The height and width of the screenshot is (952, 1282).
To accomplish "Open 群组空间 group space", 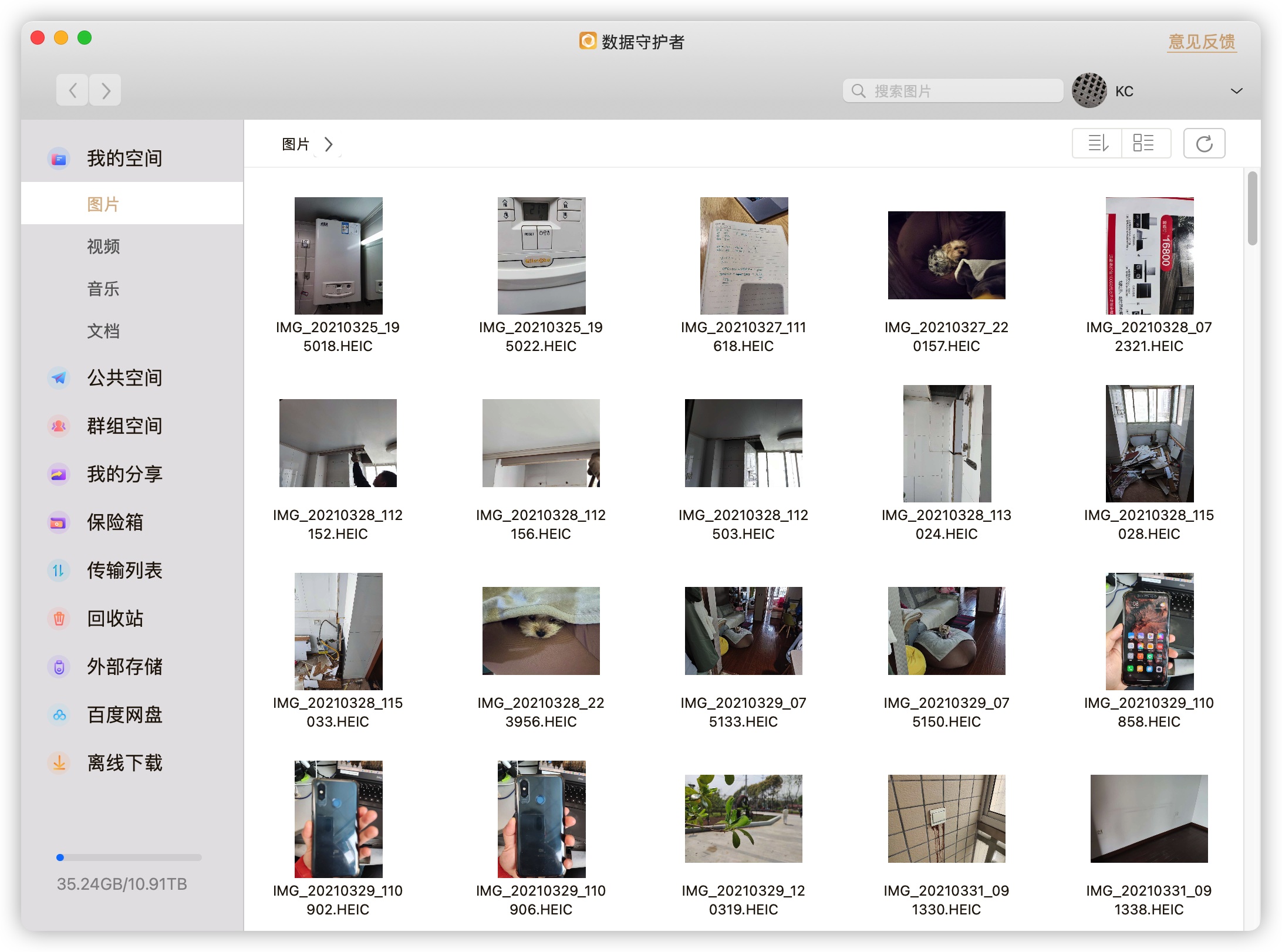I will pyautogui.click(x=124, y=426).
